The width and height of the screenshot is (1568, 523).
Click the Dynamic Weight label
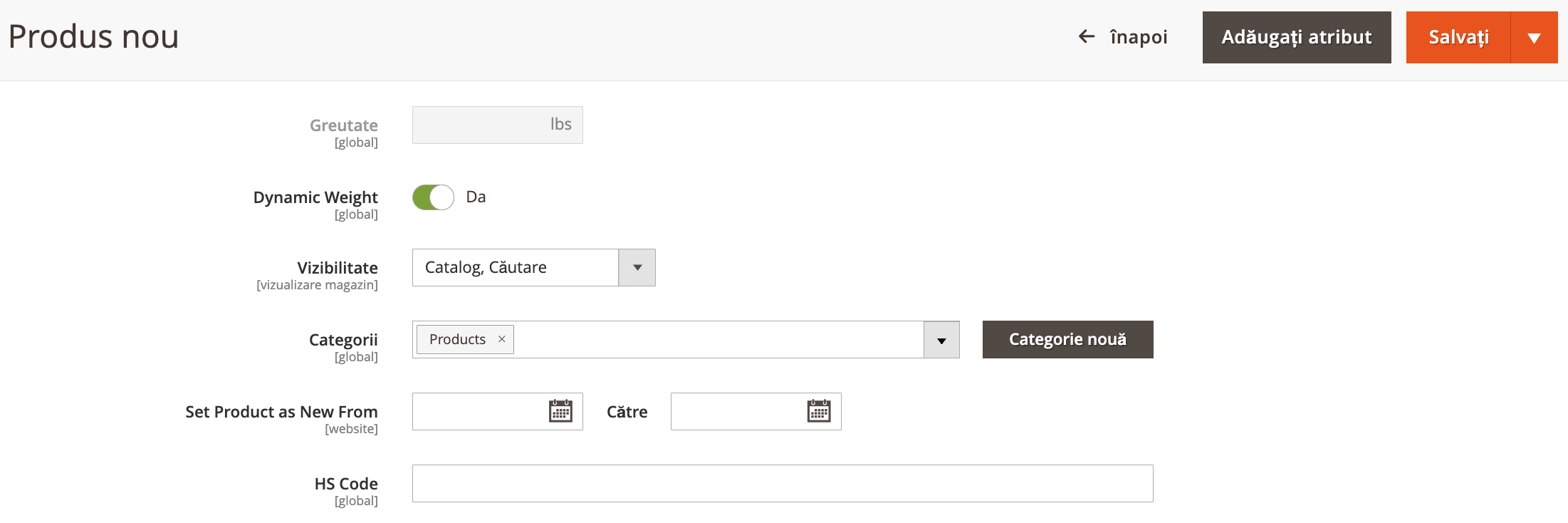point(315,197)
